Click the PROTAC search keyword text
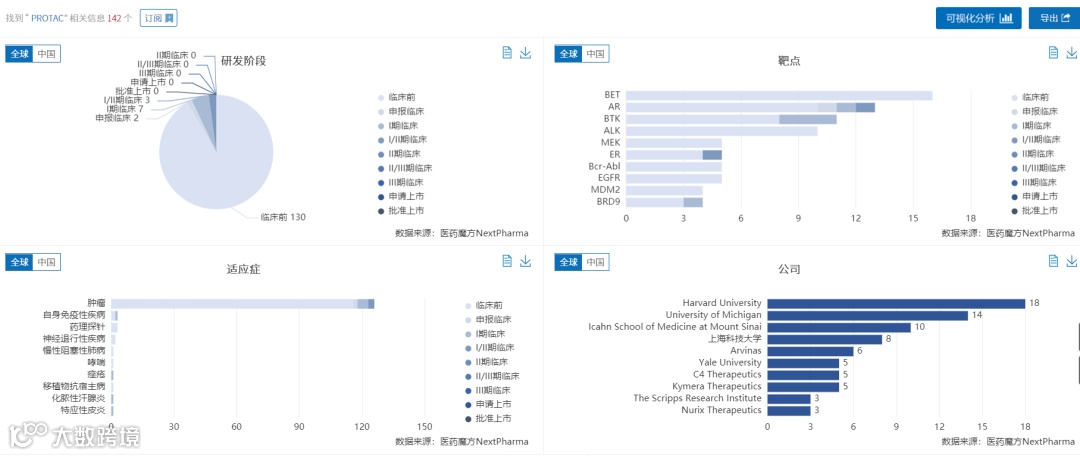 click(x=49, y=19)
